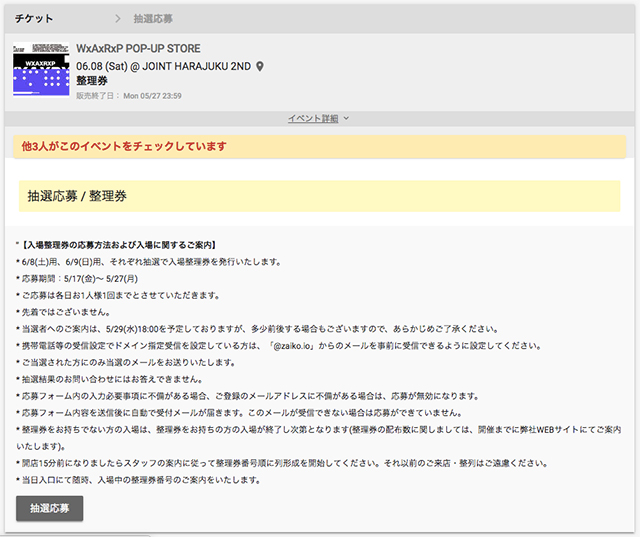
Task: Click the sales end date 05/27 23:59
Action: tap(151, 95)
